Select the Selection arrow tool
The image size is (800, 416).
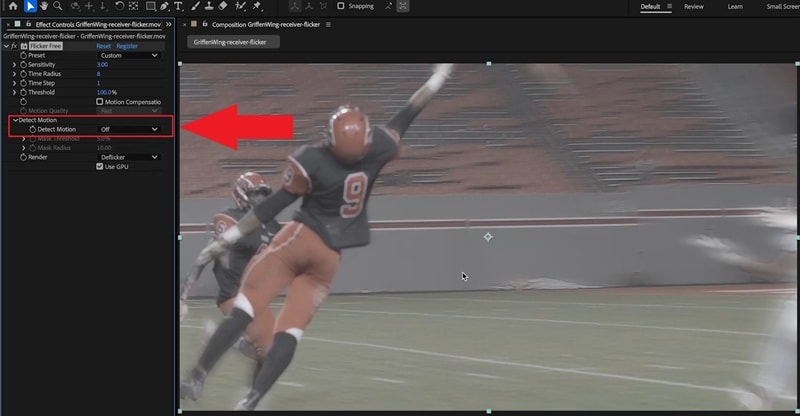coord(30,6)
